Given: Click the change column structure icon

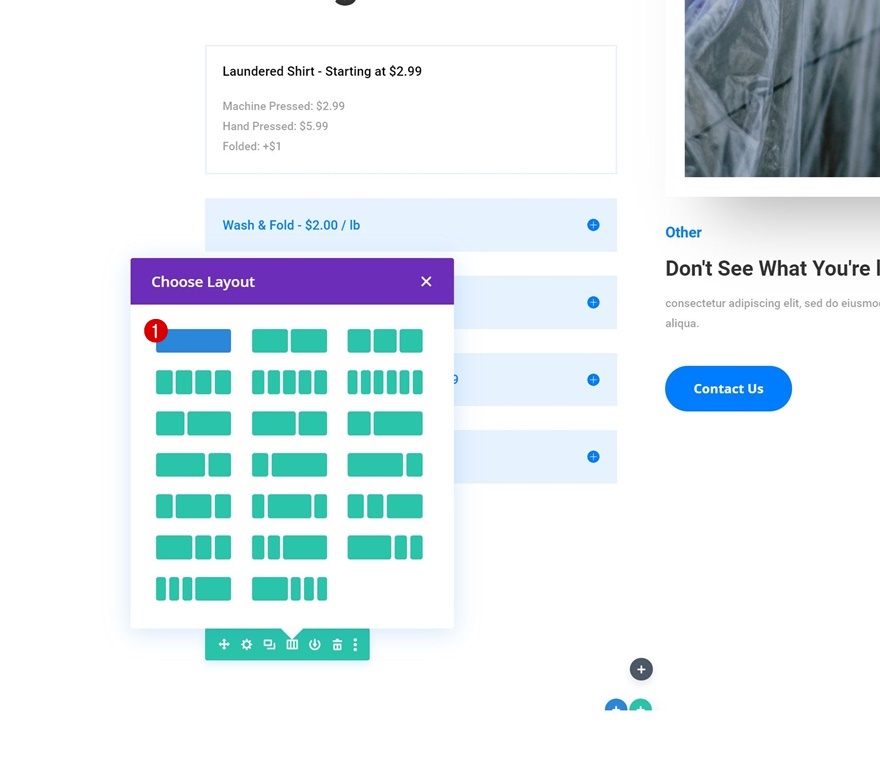Looking at the screenshot, I should [x=292, y=645].
